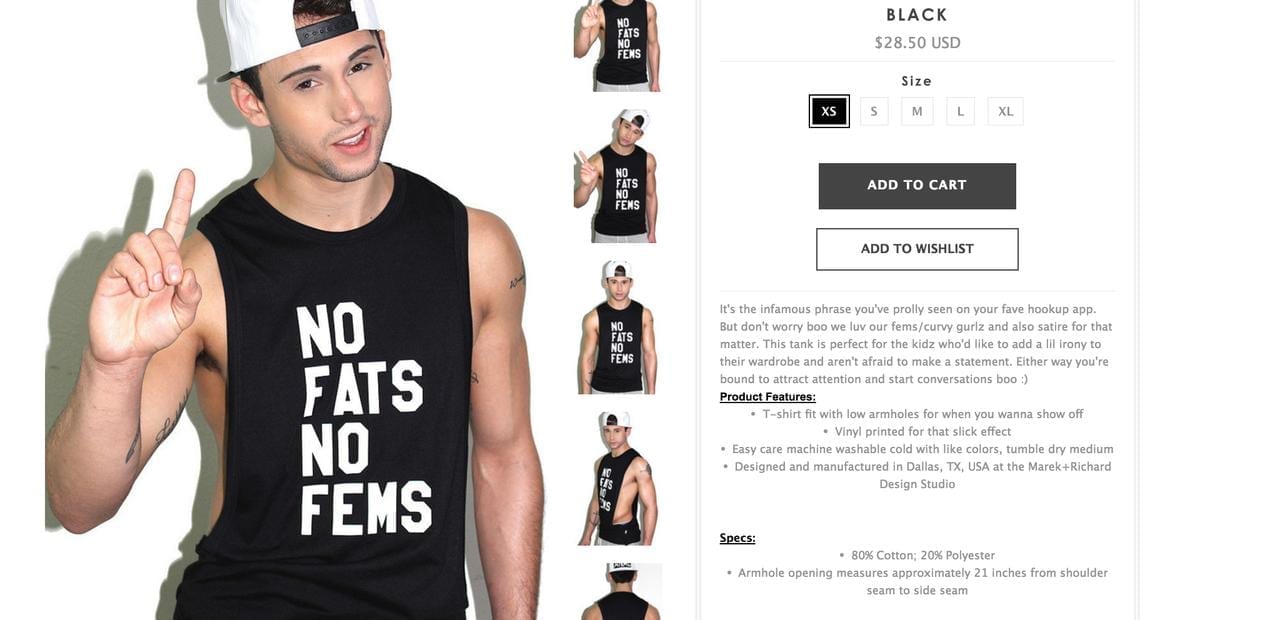
Task: Show the front-facing arms-down thumbnail
Action: tap(617, 327)
